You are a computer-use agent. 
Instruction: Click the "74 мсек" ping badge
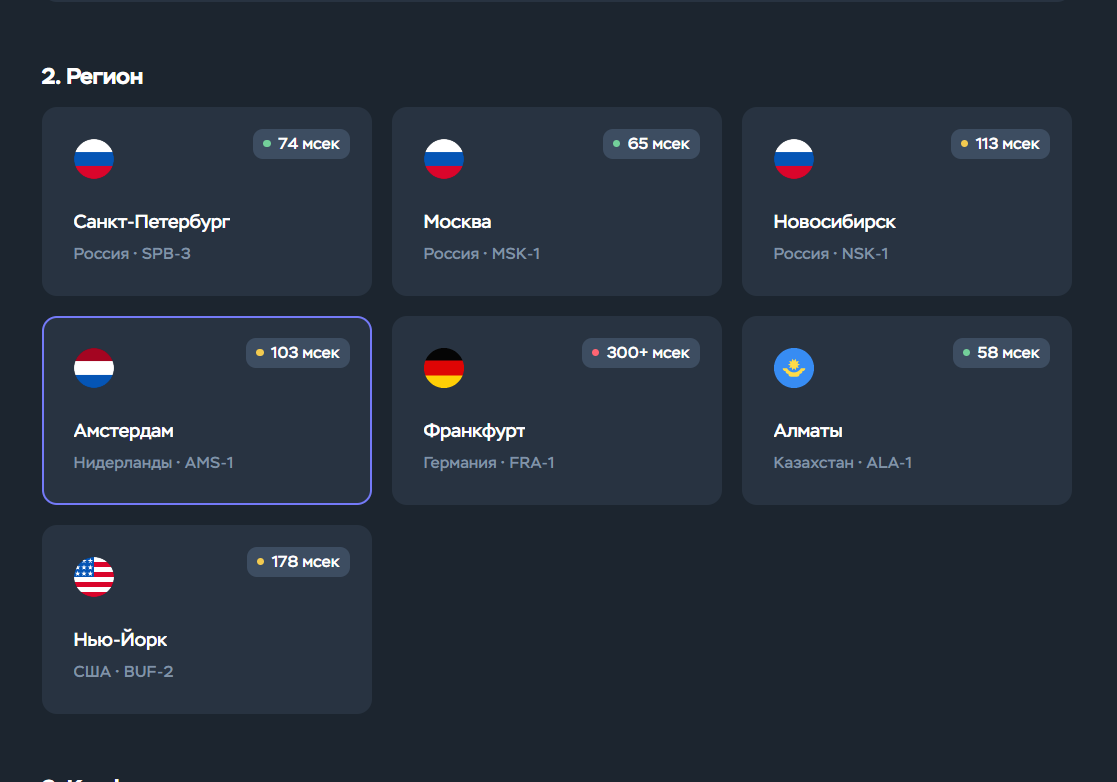coord(301,144)
